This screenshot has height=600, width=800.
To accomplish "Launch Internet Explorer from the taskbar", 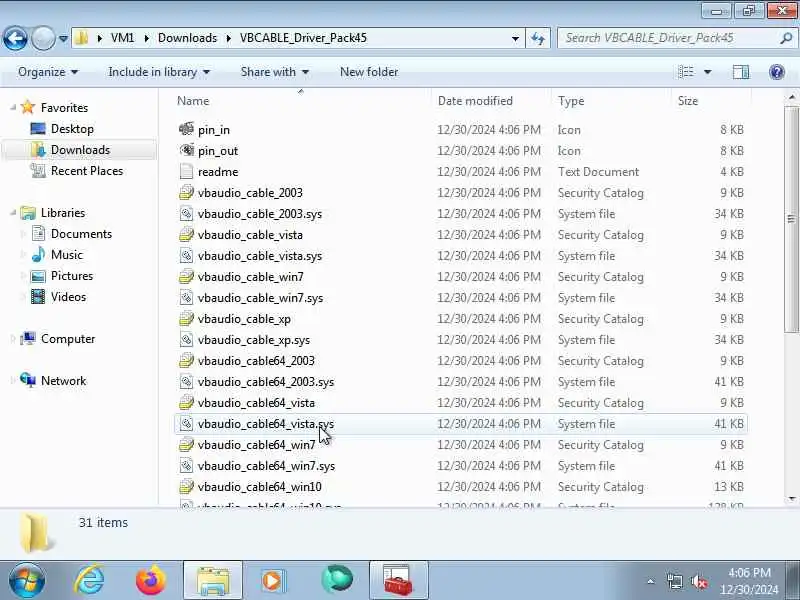I will pos(89,580).
